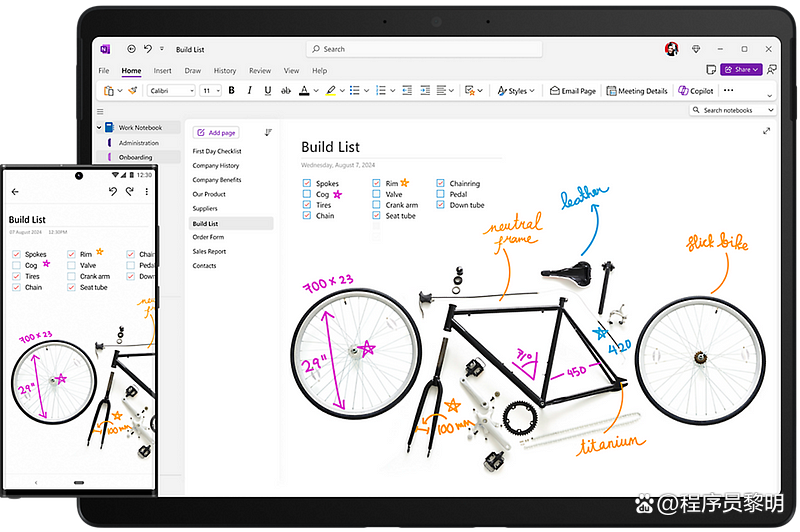Viewport: 800px width, 532px height.
Task: Expand the Styles dropdown
Action: [517, 91]
